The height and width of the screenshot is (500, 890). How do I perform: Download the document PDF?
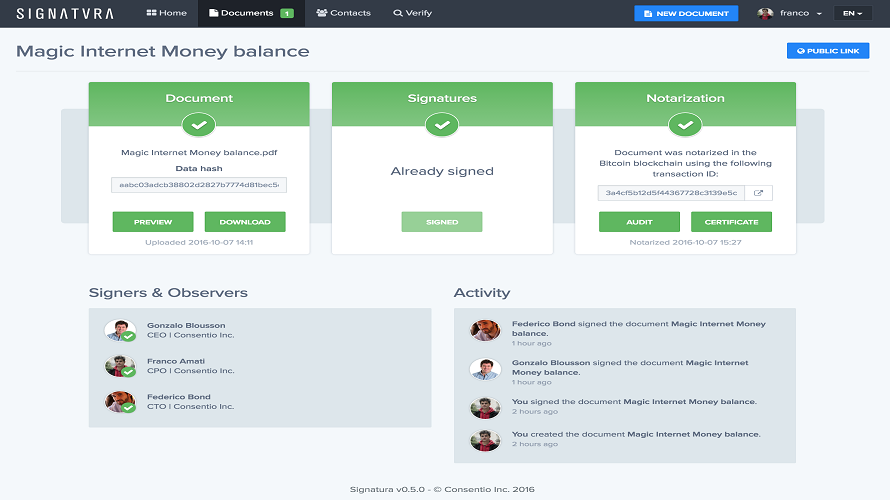(x=245, y=222)
